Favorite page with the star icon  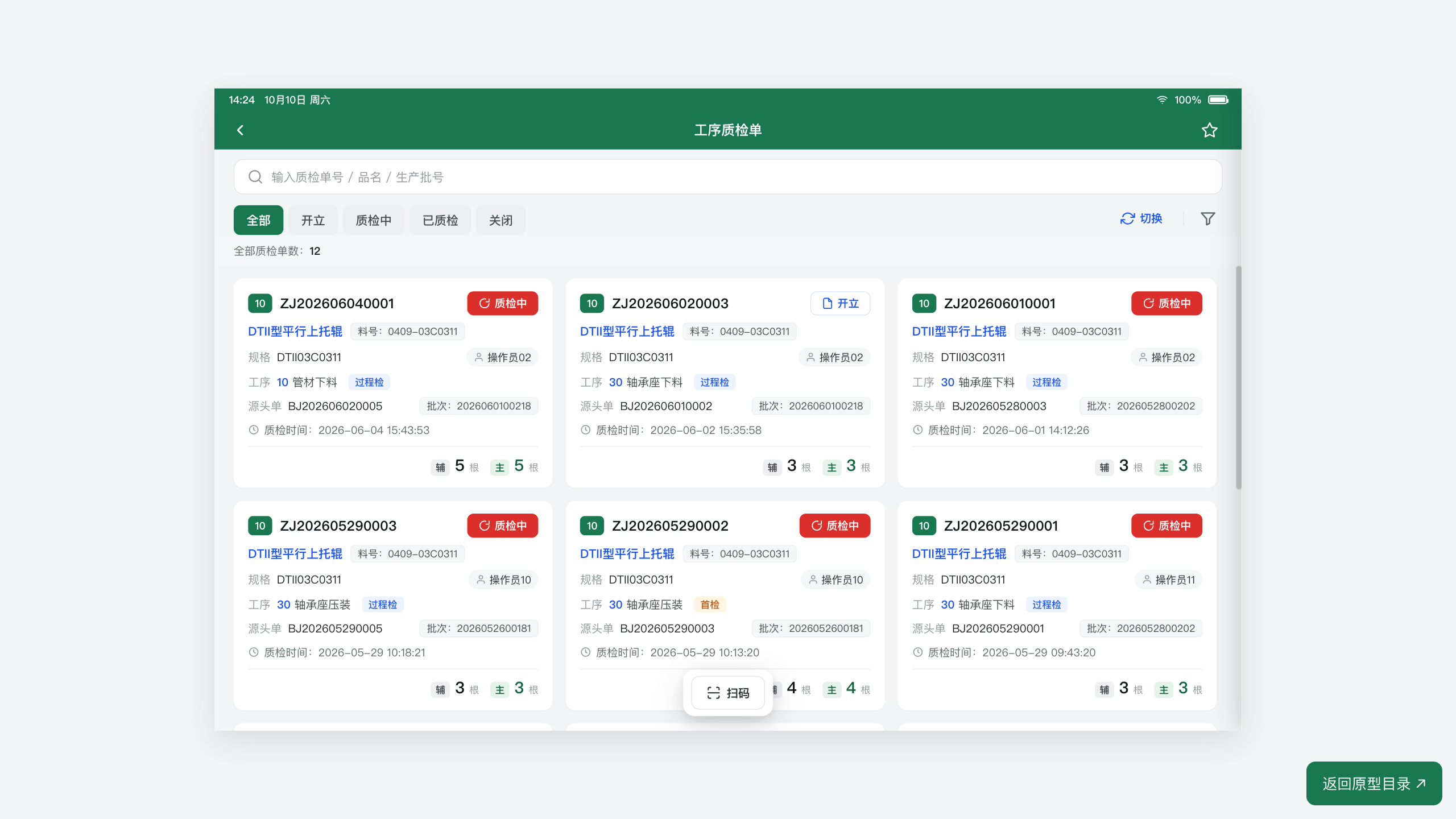pyautogui.click(x=1209, y=130)
